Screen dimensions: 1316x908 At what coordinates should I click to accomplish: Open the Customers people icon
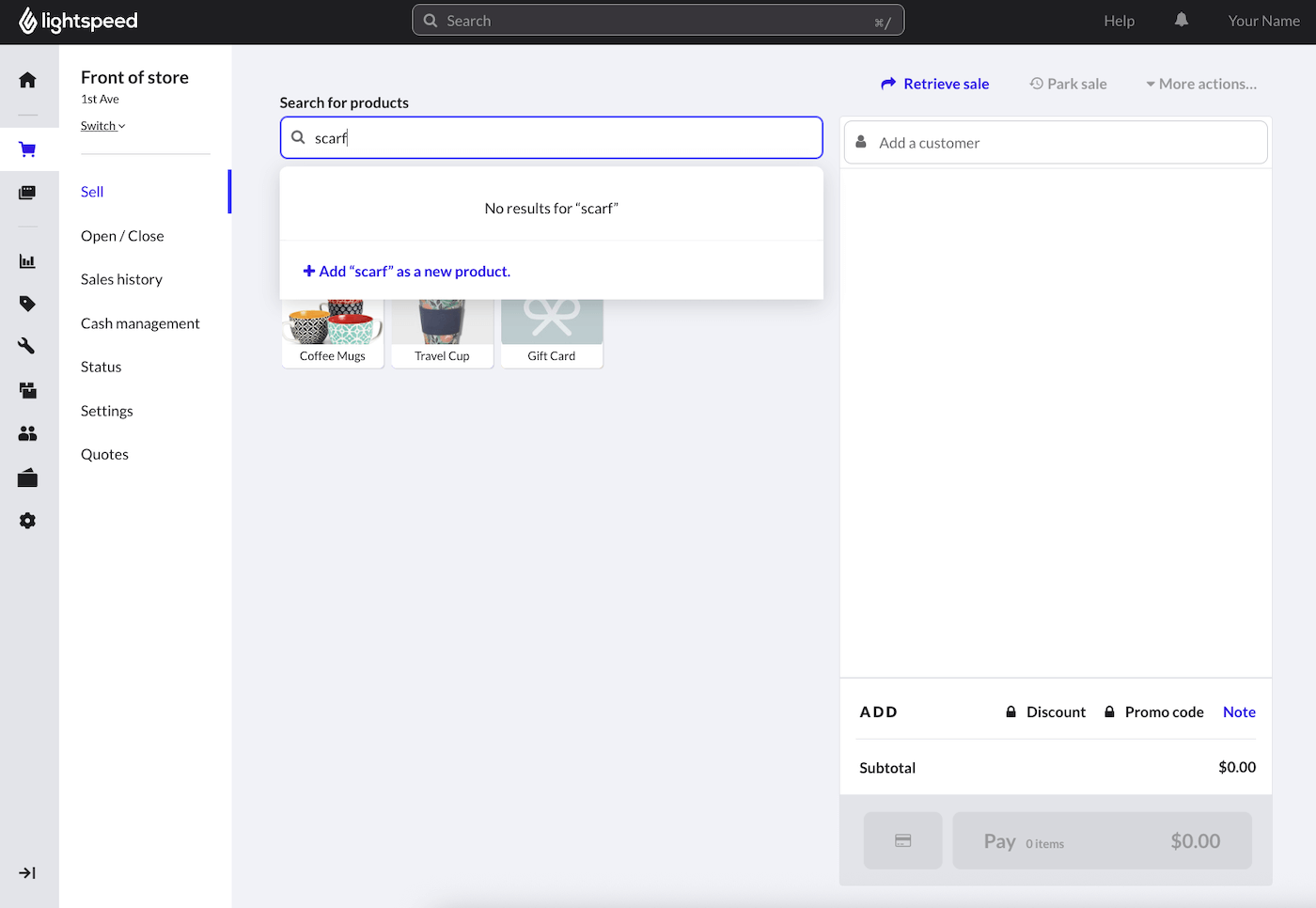[27, 433]
